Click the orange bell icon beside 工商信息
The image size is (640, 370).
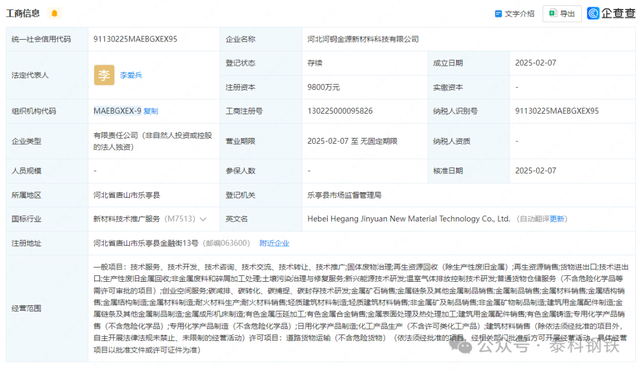point(54,13)
